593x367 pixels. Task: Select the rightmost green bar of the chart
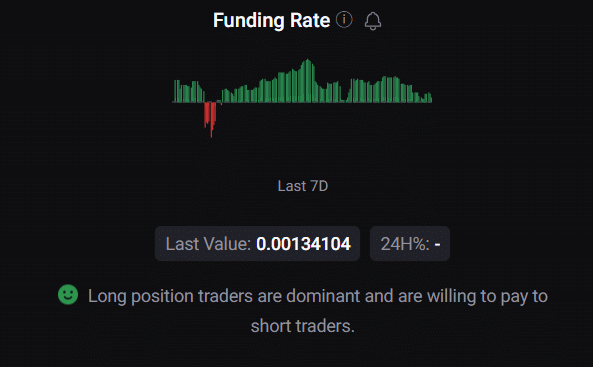tap(430, 98)
